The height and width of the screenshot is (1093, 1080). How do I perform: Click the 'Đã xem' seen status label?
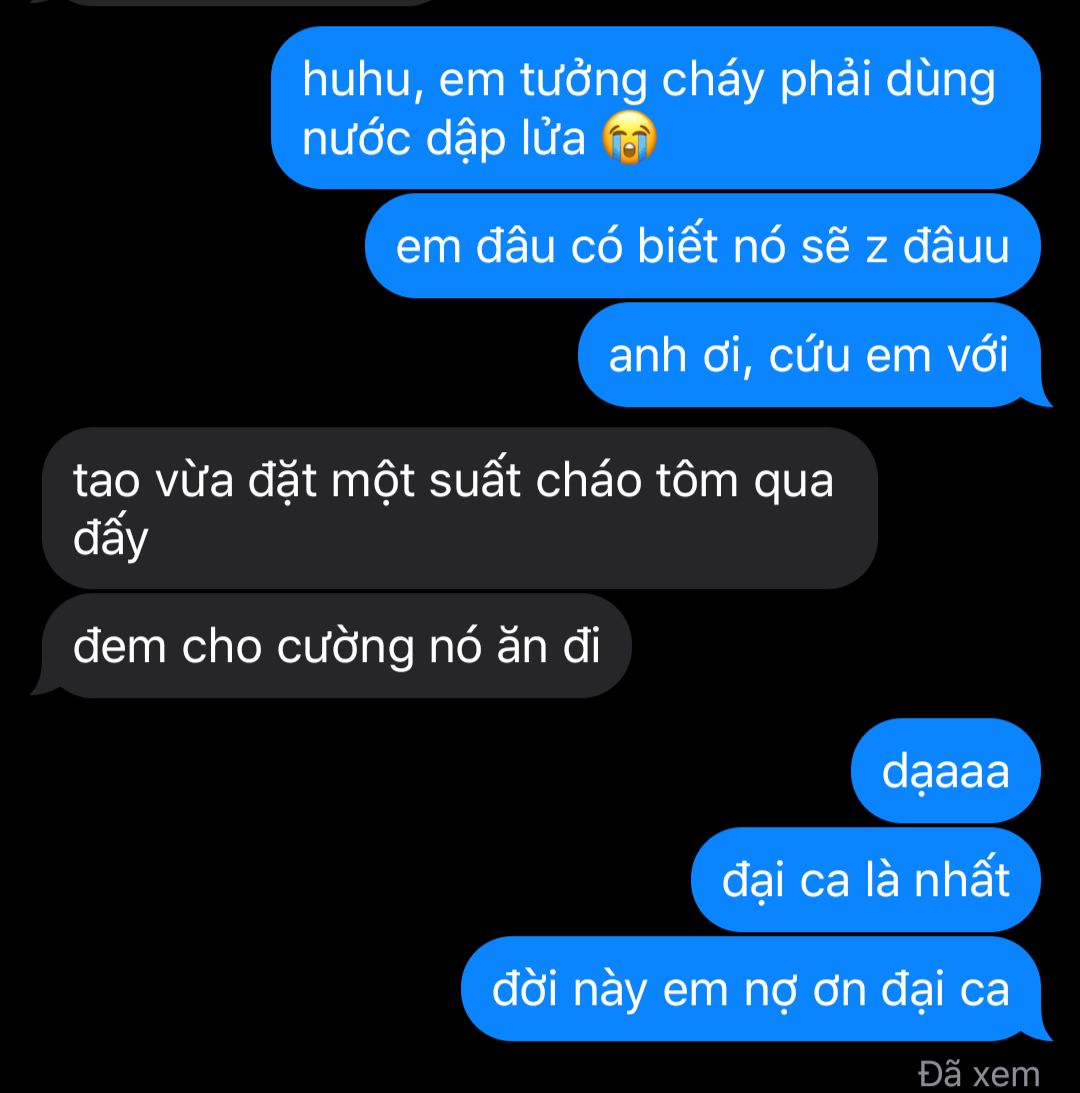(978, 1073)
